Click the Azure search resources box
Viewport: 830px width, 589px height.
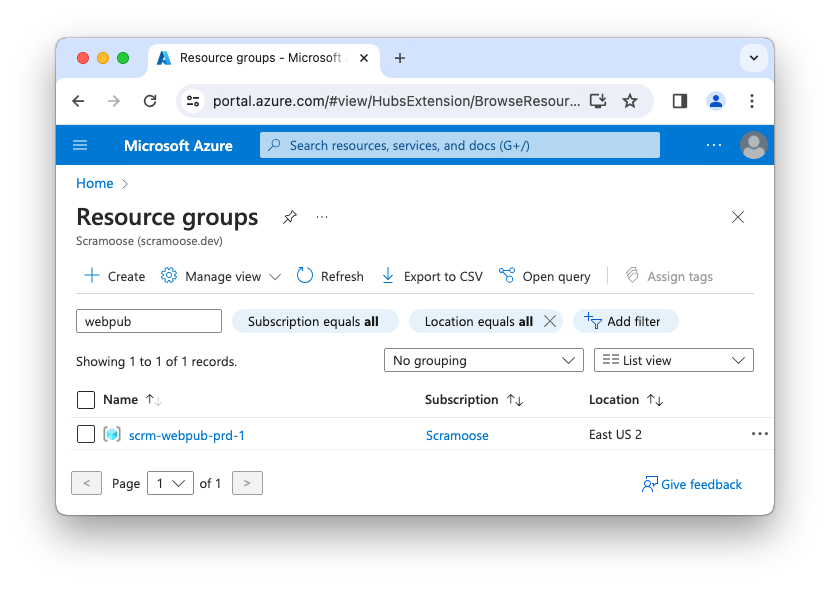click(x=459, y=145)
